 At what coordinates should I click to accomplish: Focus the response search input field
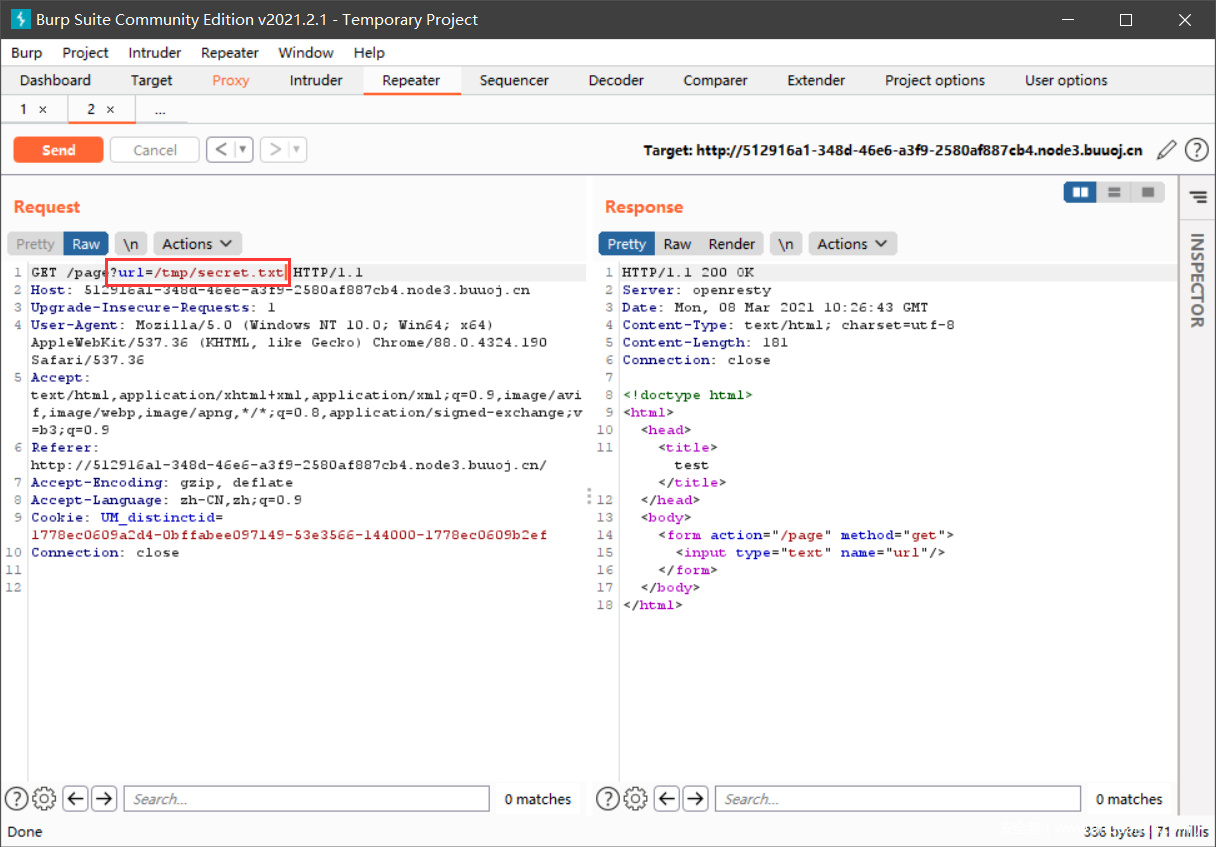(x=898, y=798)
